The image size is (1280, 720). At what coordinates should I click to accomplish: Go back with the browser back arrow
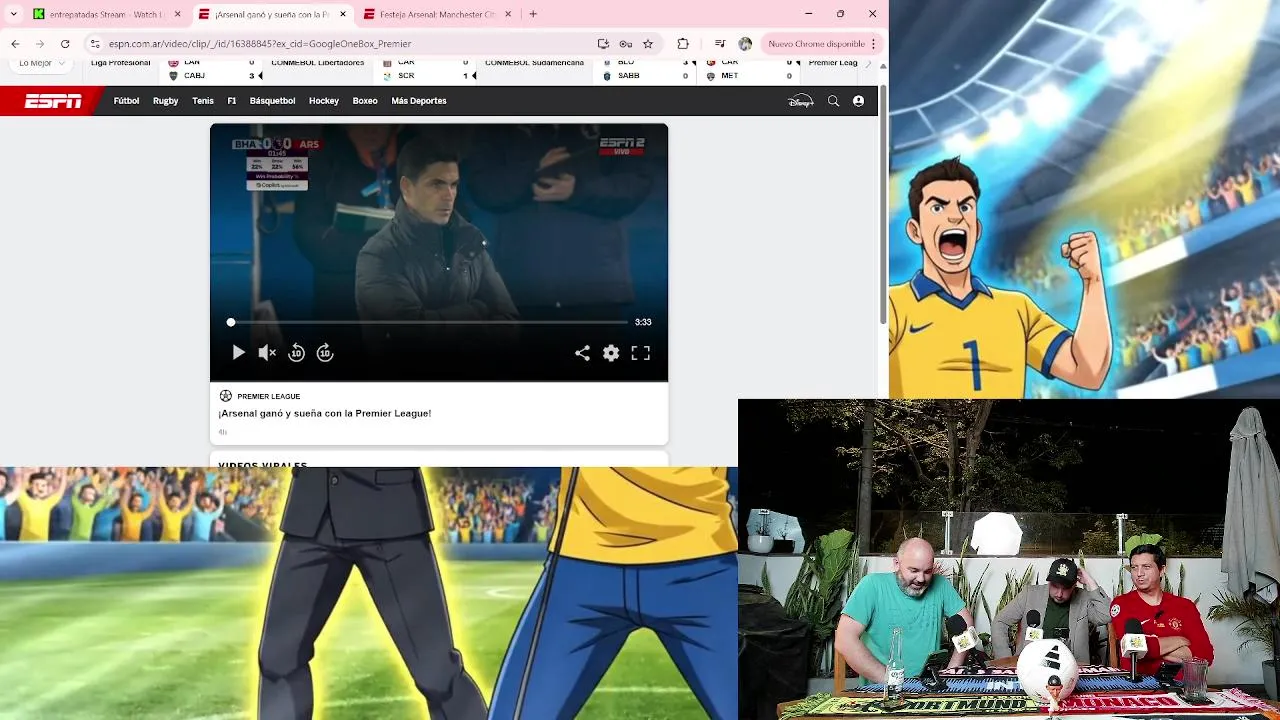(15, 44)
